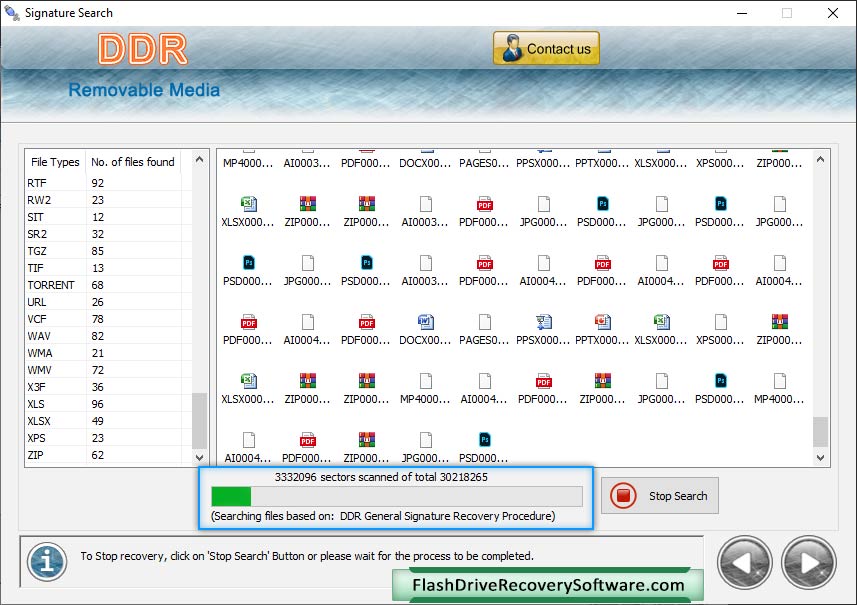The image size is (857, 605).
Task: Select the ZIP archive icon in the last row
Action: click(x=366, y=440)
